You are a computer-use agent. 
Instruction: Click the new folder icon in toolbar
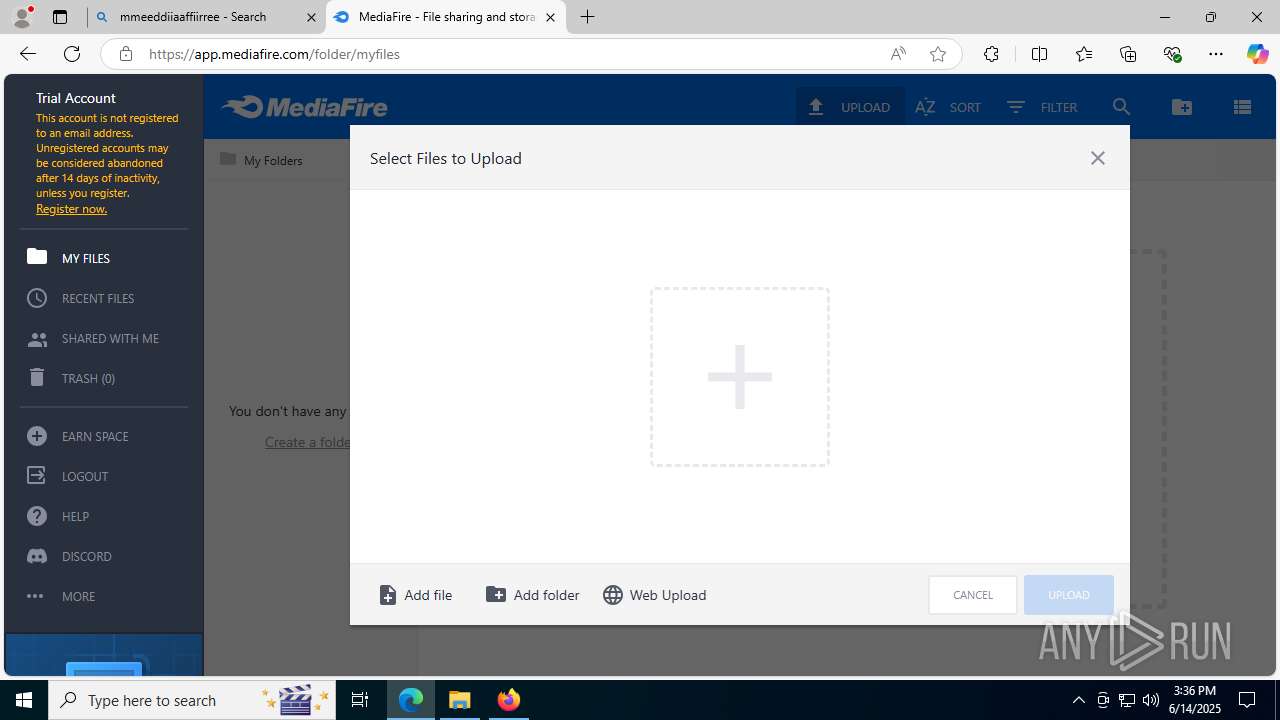click(x=1182, y=107)
